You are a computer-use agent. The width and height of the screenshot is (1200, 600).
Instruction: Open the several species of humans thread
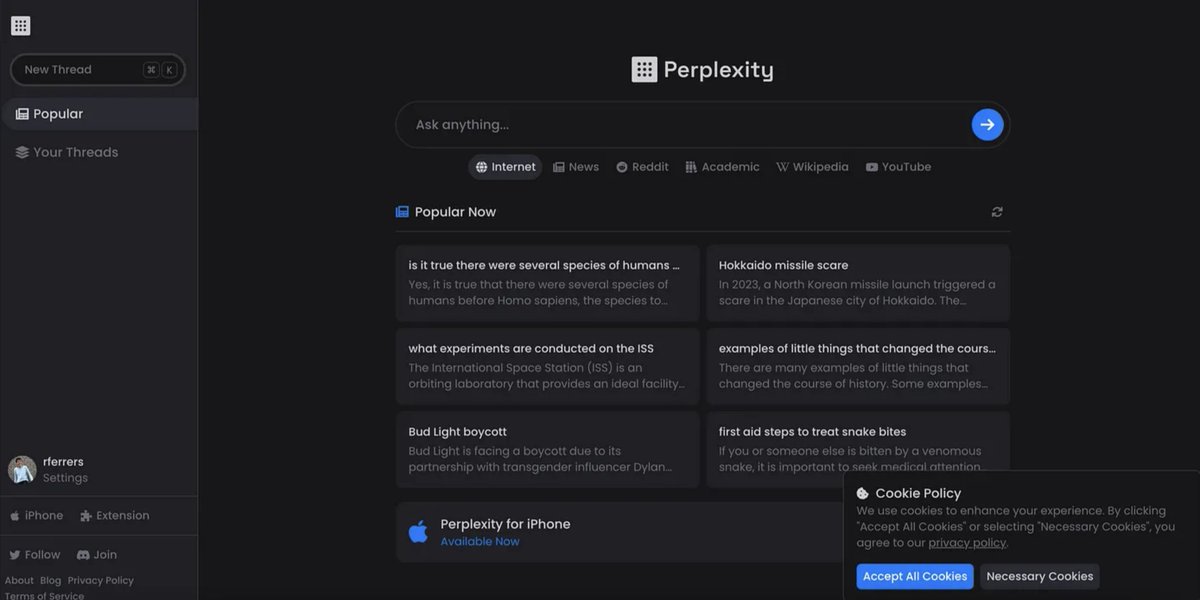(547, 283)
